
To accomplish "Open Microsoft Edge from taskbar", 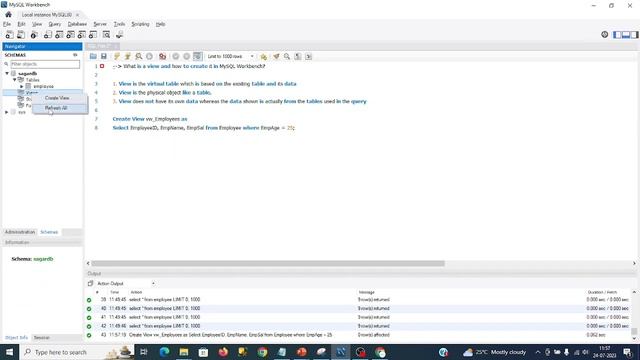I will coord(164,352).
